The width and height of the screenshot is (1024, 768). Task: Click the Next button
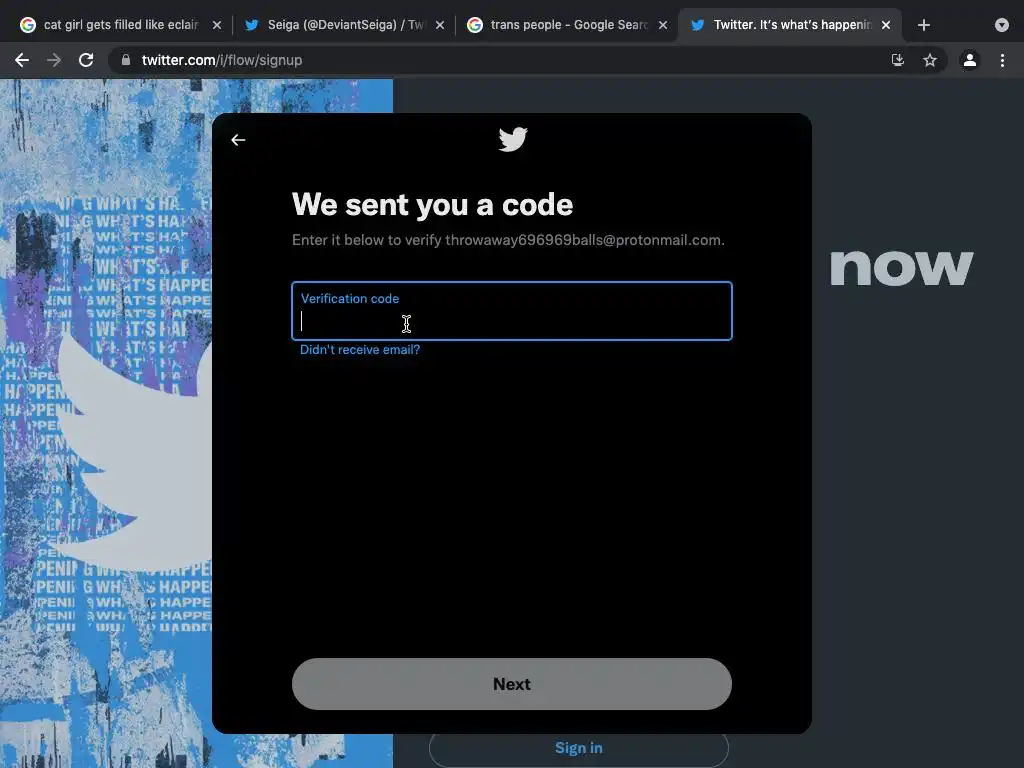click(512, 684)
